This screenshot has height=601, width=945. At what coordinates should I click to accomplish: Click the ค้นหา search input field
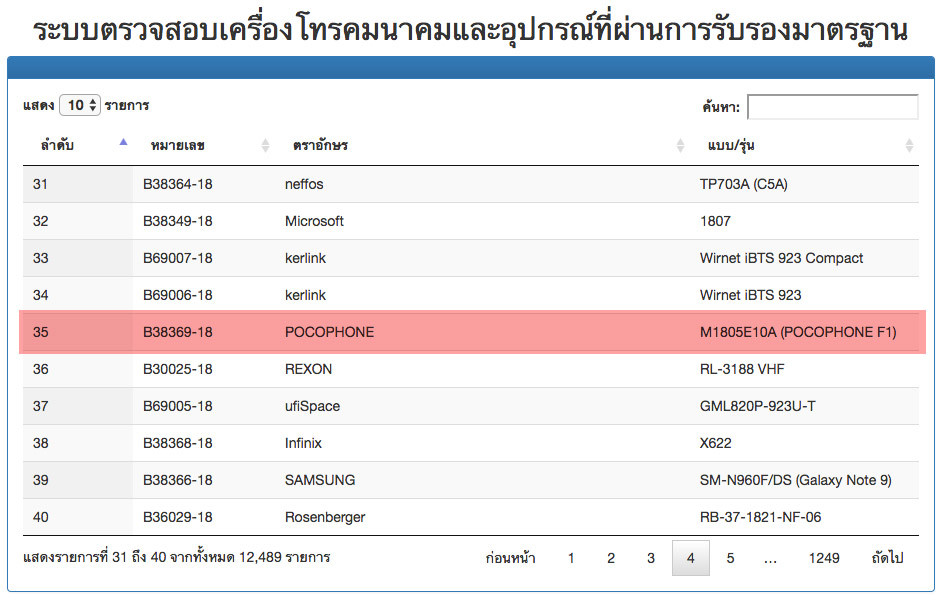[832, 107]
